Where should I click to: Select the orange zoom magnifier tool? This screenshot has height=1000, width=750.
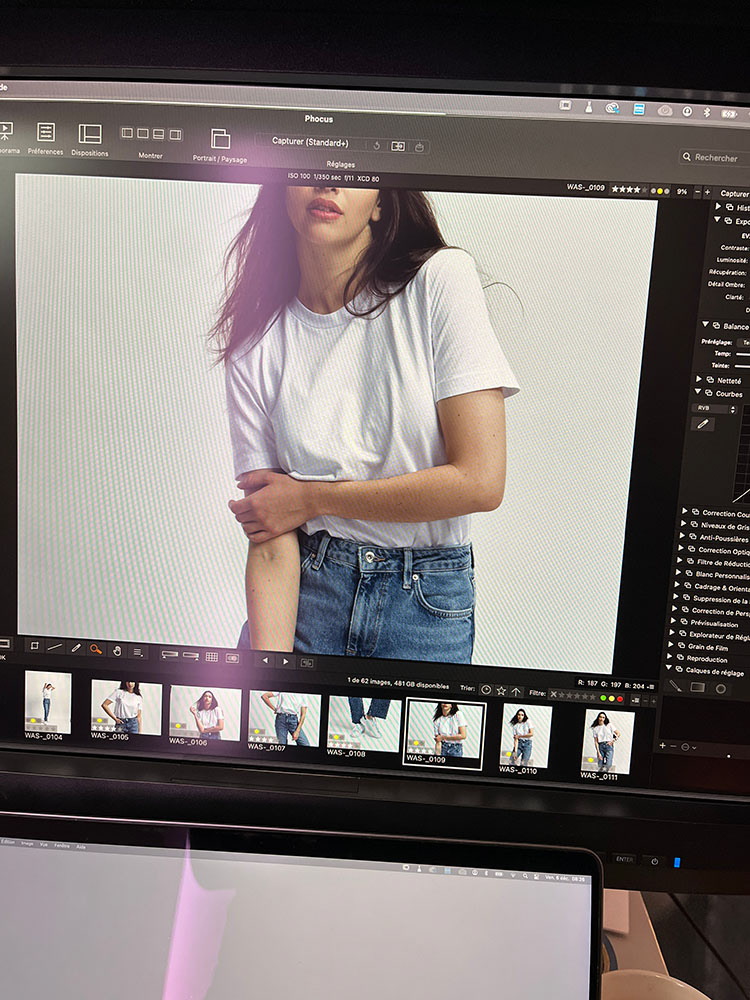click(x=96, y=649)
